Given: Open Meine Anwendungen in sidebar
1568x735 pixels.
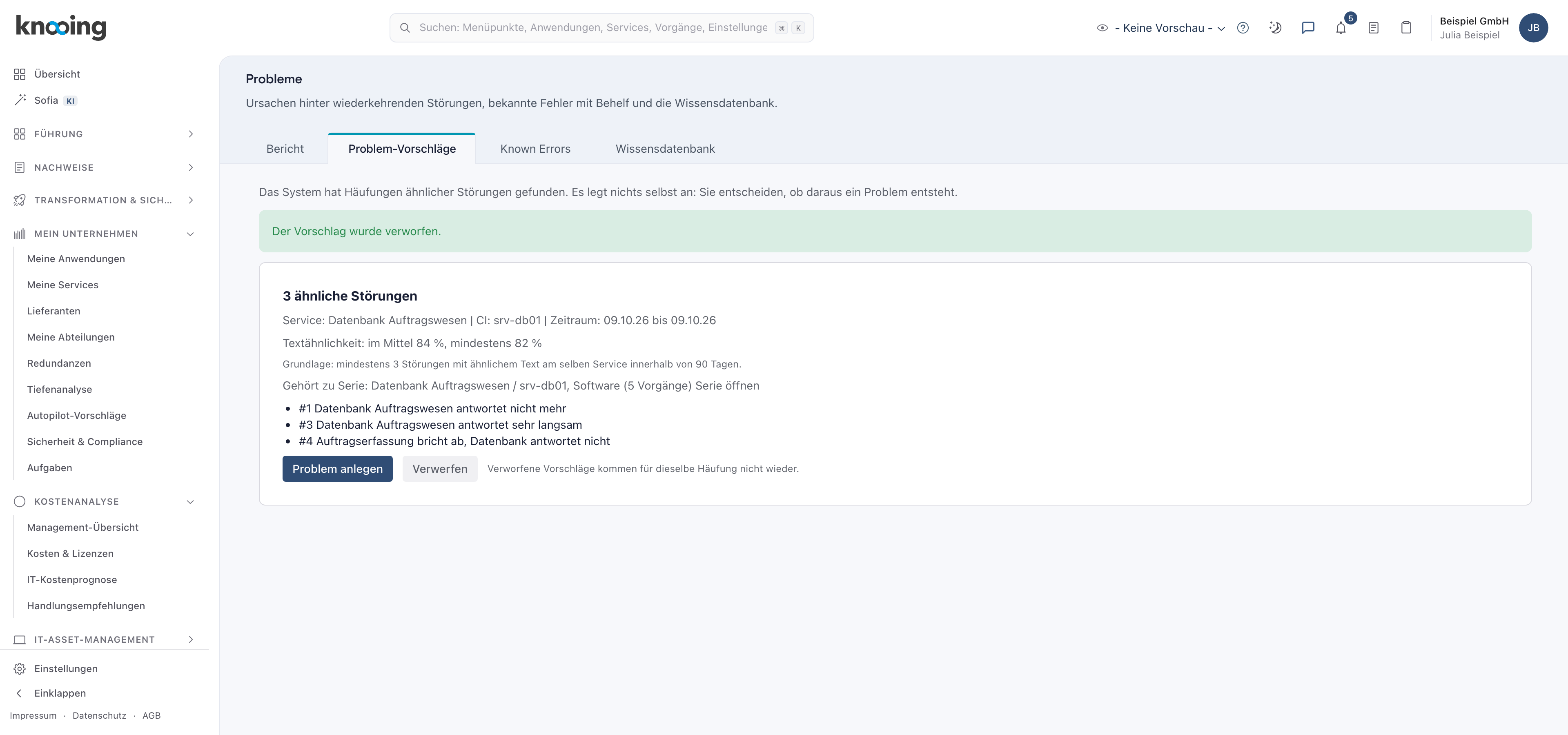Looking at the screenshot, I should pos(76,258).
